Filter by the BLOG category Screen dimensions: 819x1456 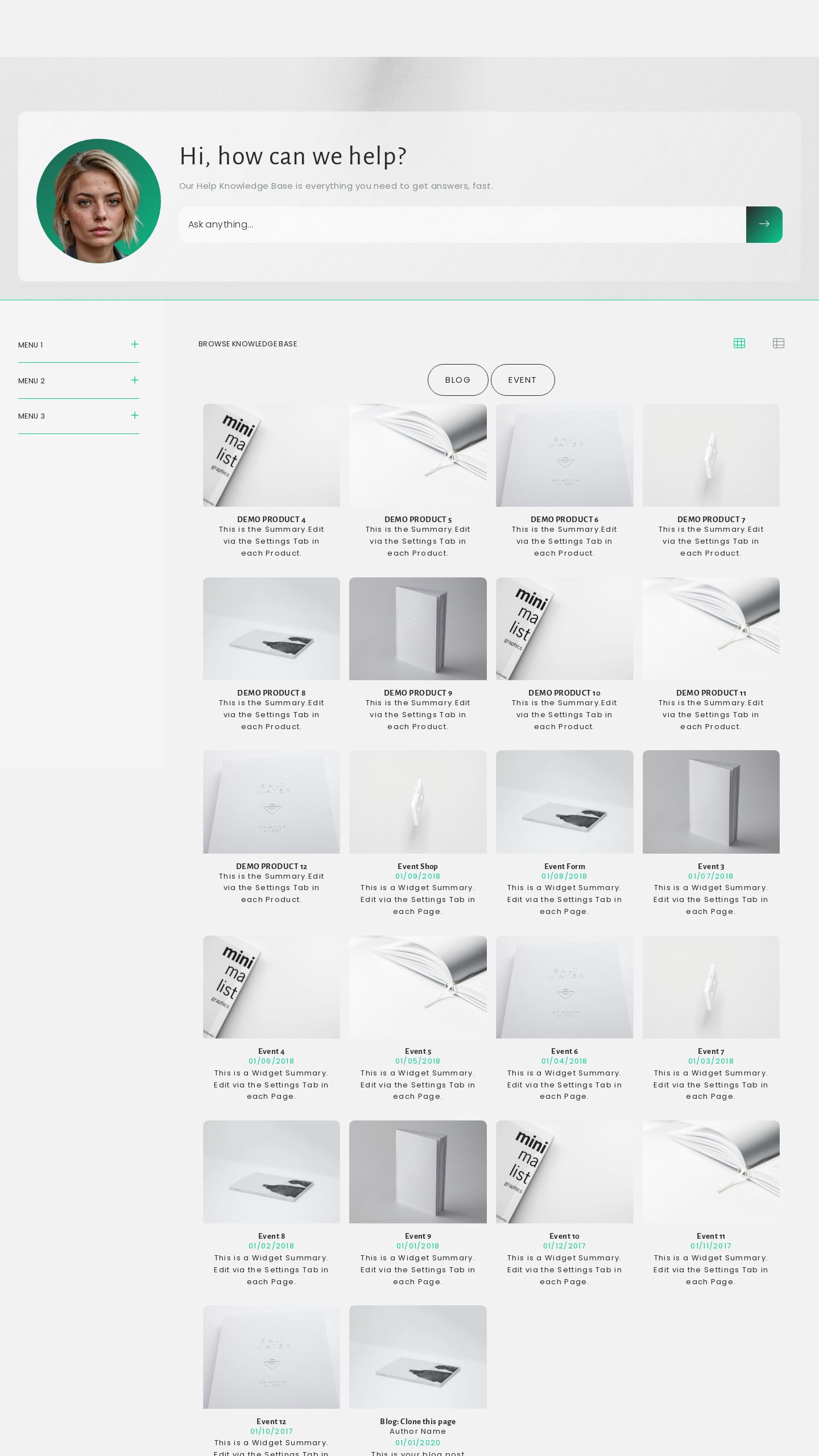458,380
